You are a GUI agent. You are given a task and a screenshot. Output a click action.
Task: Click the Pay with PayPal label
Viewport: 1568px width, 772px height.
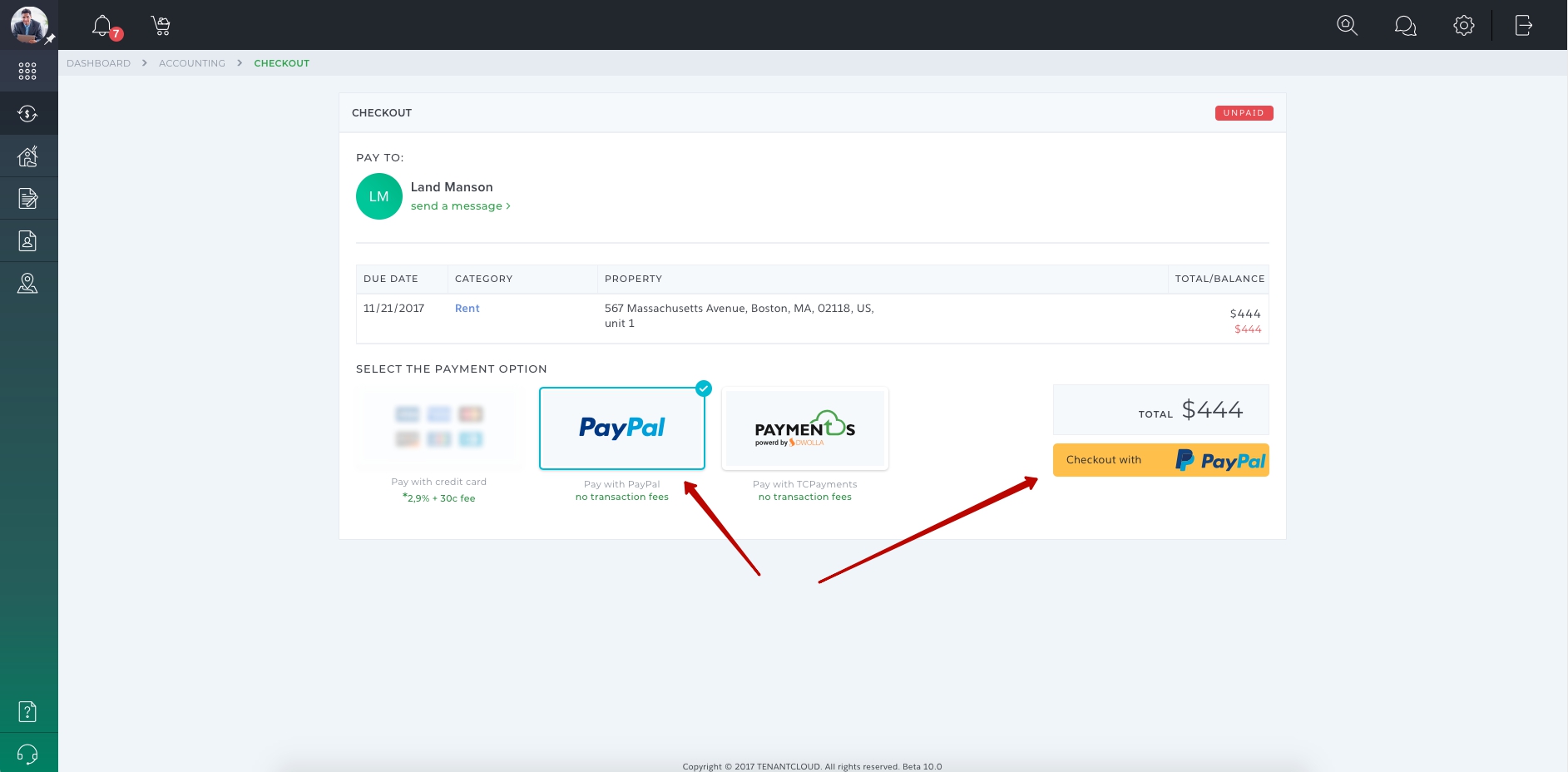[x=622, y=484]
